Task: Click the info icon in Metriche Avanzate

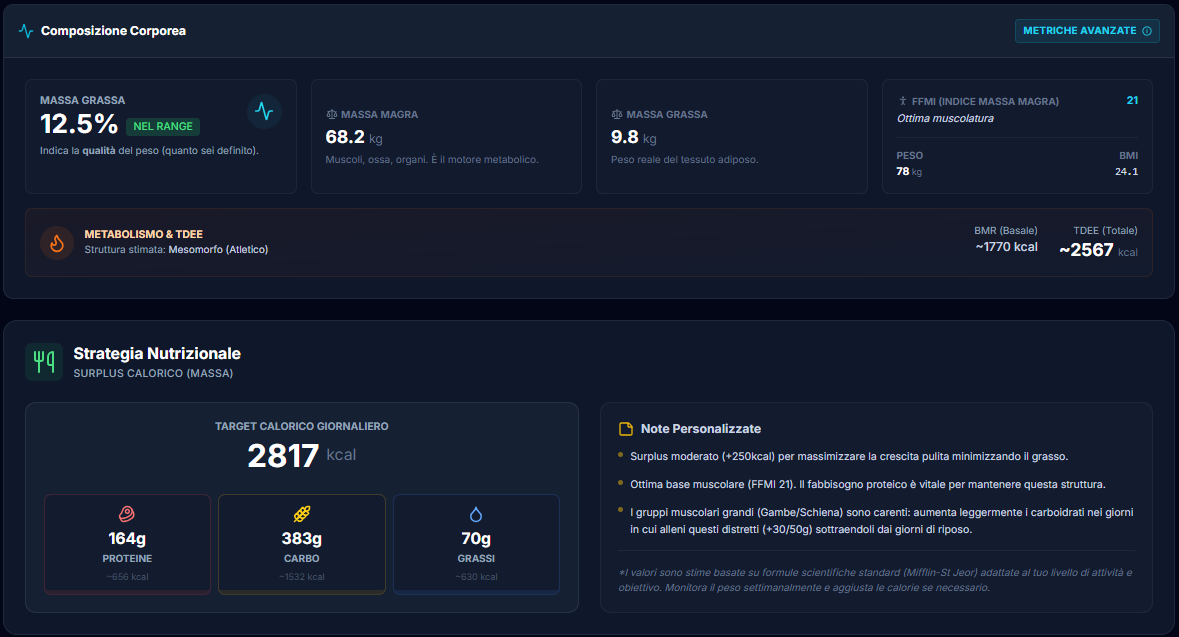Action: (x=1147, y=31)
